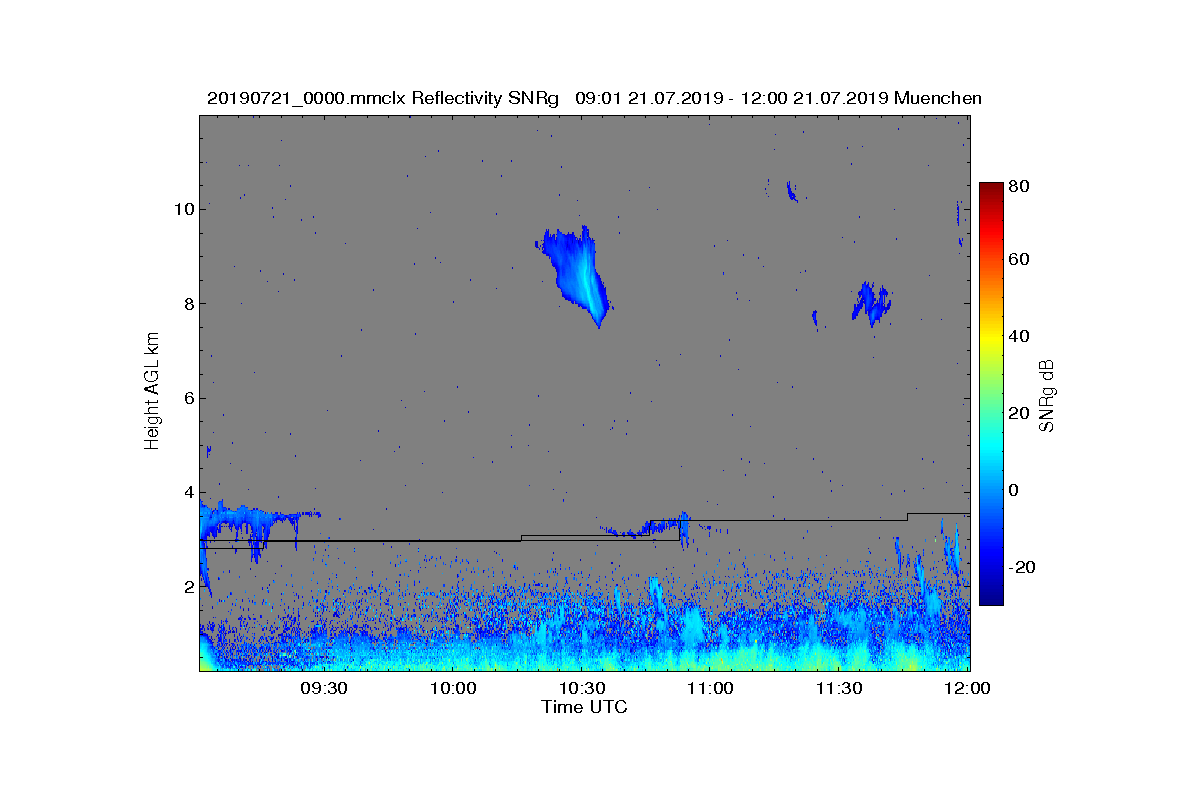Click the colorbar value 80
1200x800 pixels.
point(1020,184)
